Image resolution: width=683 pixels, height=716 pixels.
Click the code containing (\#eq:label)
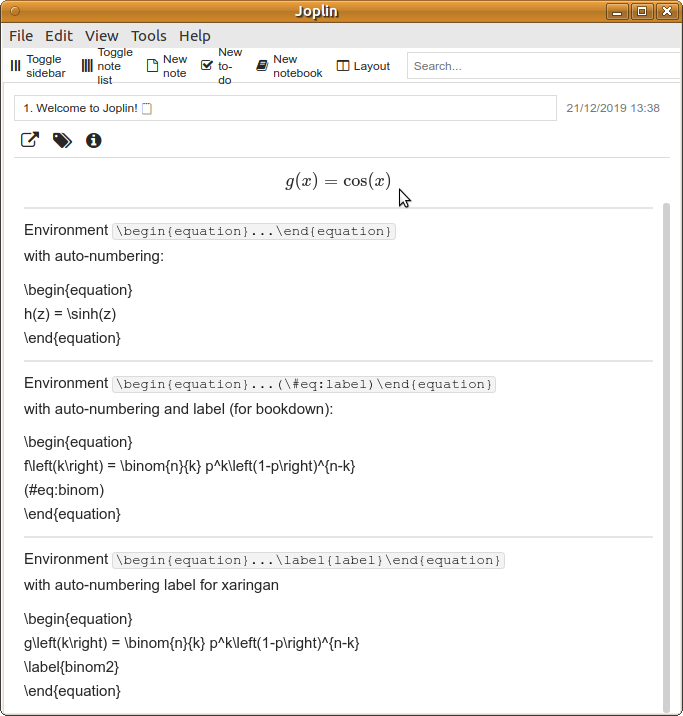304,384
